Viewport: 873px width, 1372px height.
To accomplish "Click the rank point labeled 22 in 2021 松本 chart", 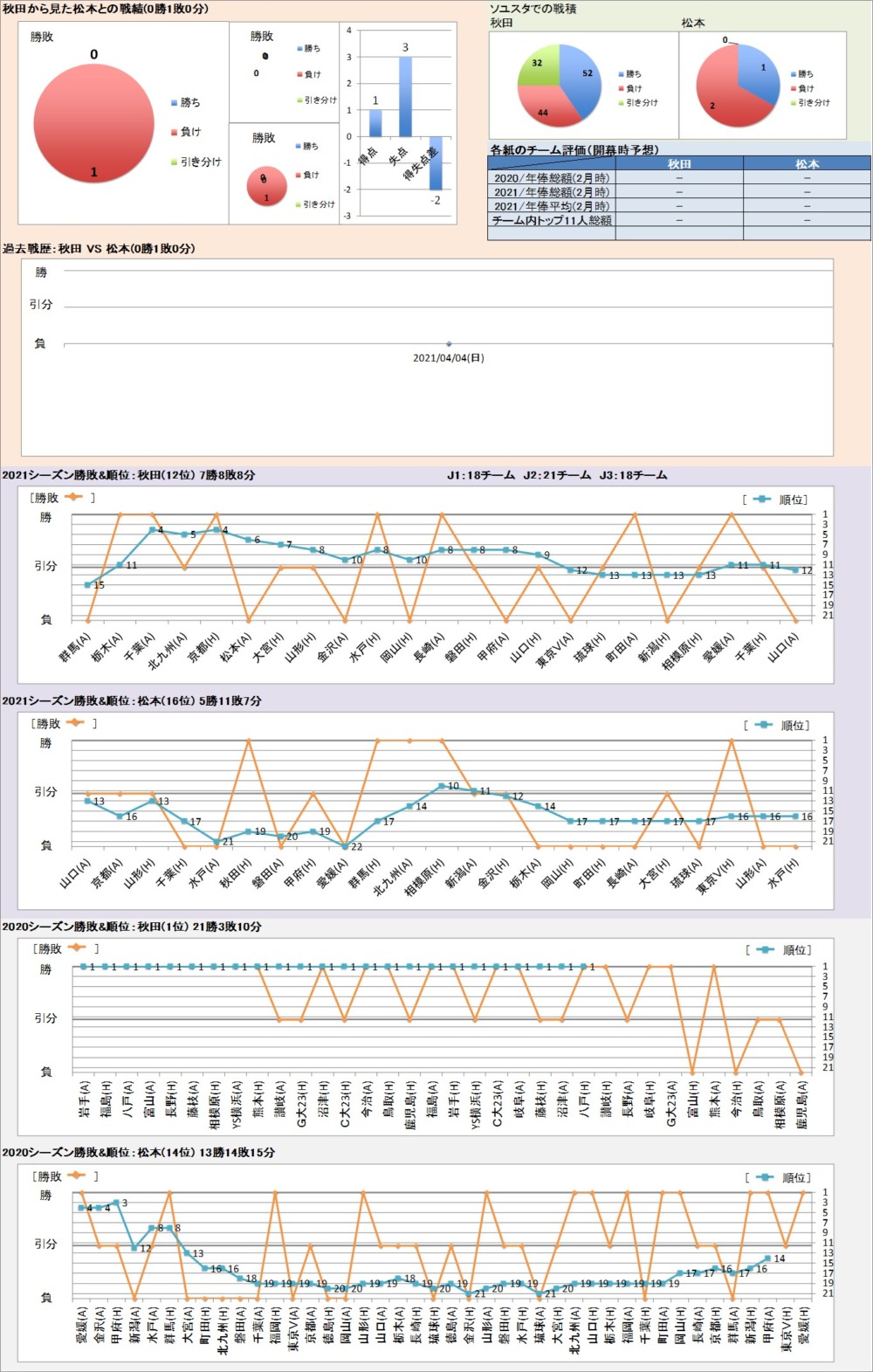I will (346, 846).
